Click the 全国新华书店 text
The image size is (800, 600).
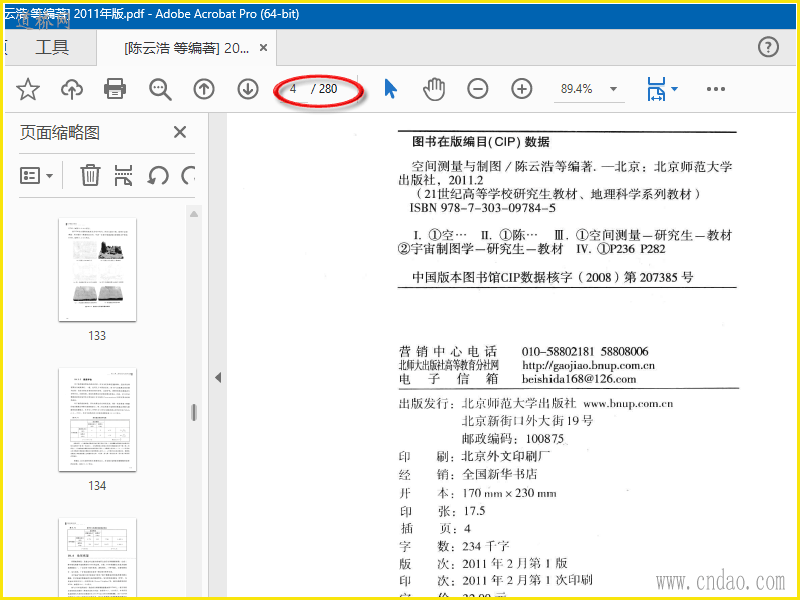(499, 474)
